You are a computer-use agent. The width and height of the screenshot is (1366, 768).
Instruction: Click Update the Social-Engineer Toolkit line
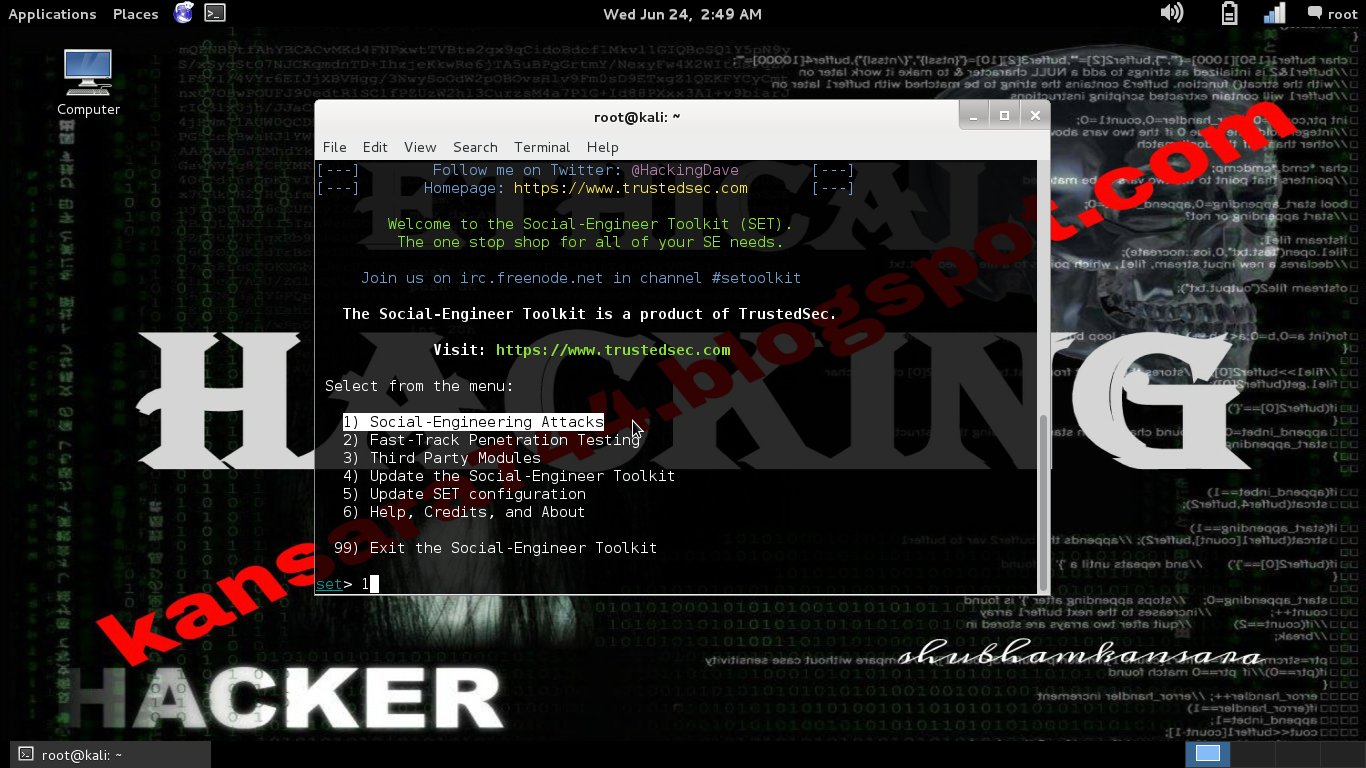(x=508, y=476)
